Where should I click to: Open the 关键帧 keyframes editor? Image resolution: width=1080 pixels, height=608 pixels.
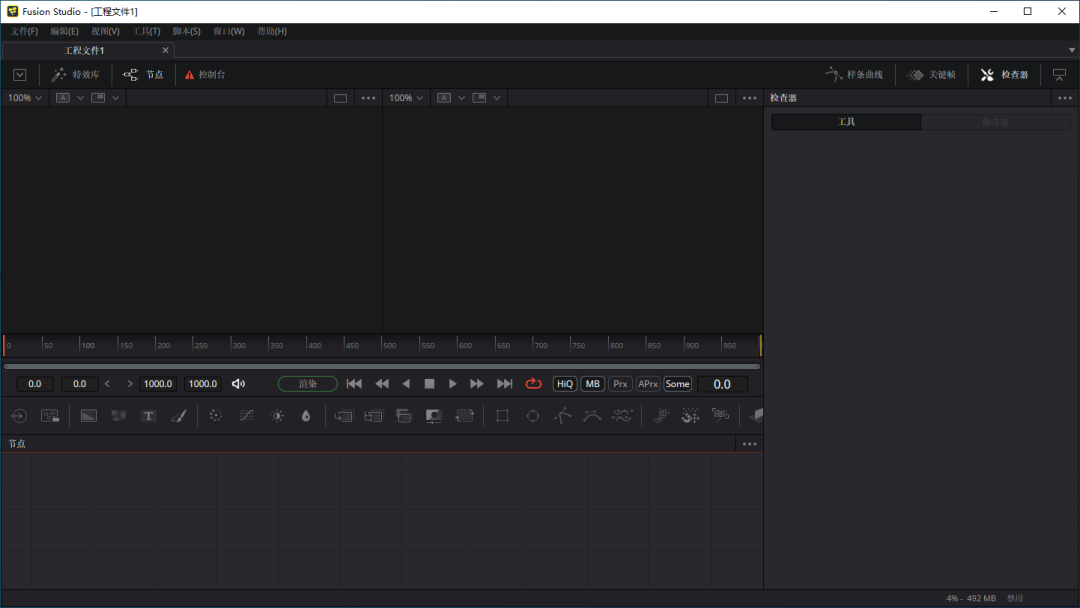[x=931, y=74]
